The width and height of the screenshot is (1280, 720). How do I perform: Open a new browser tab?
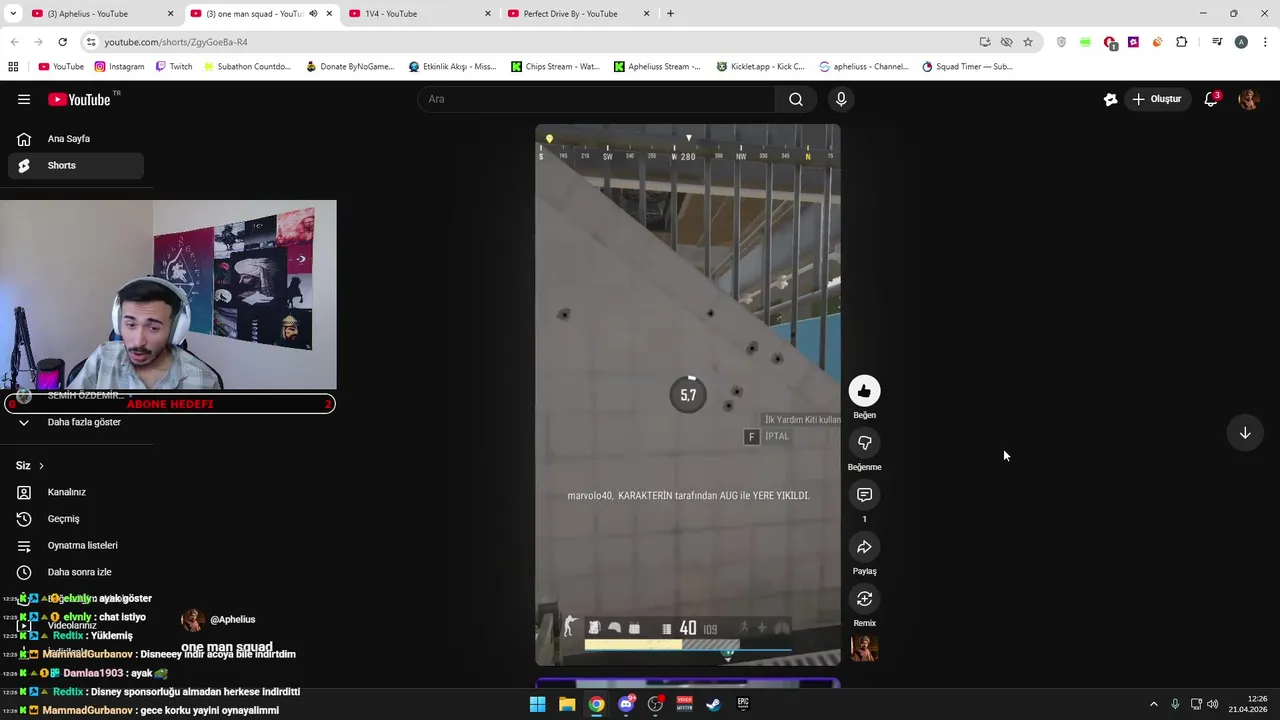(670, 14)
